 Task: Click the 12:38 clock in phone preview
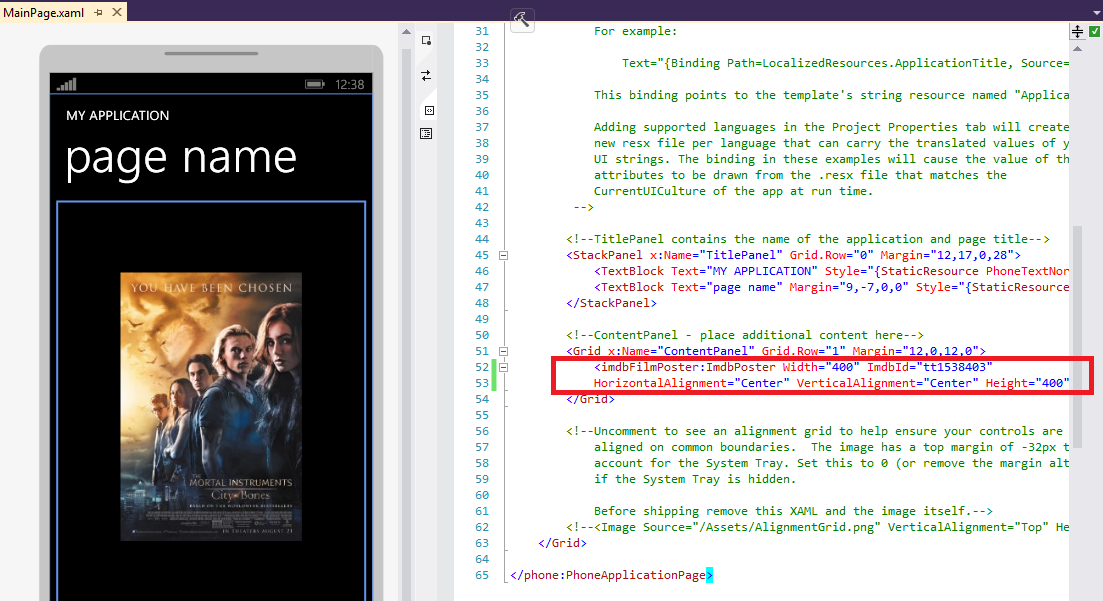[x=350, y=84]
